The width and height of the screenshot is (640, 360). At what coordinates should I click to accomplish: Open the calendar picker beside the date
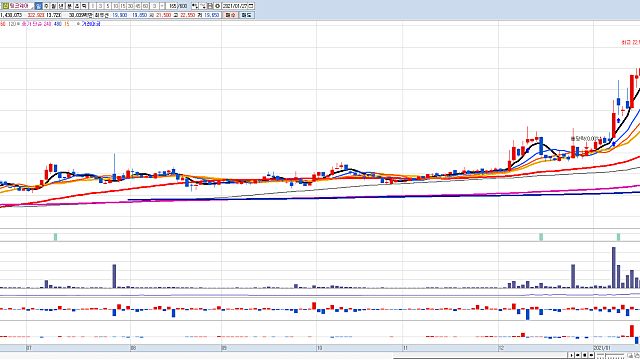251,6
